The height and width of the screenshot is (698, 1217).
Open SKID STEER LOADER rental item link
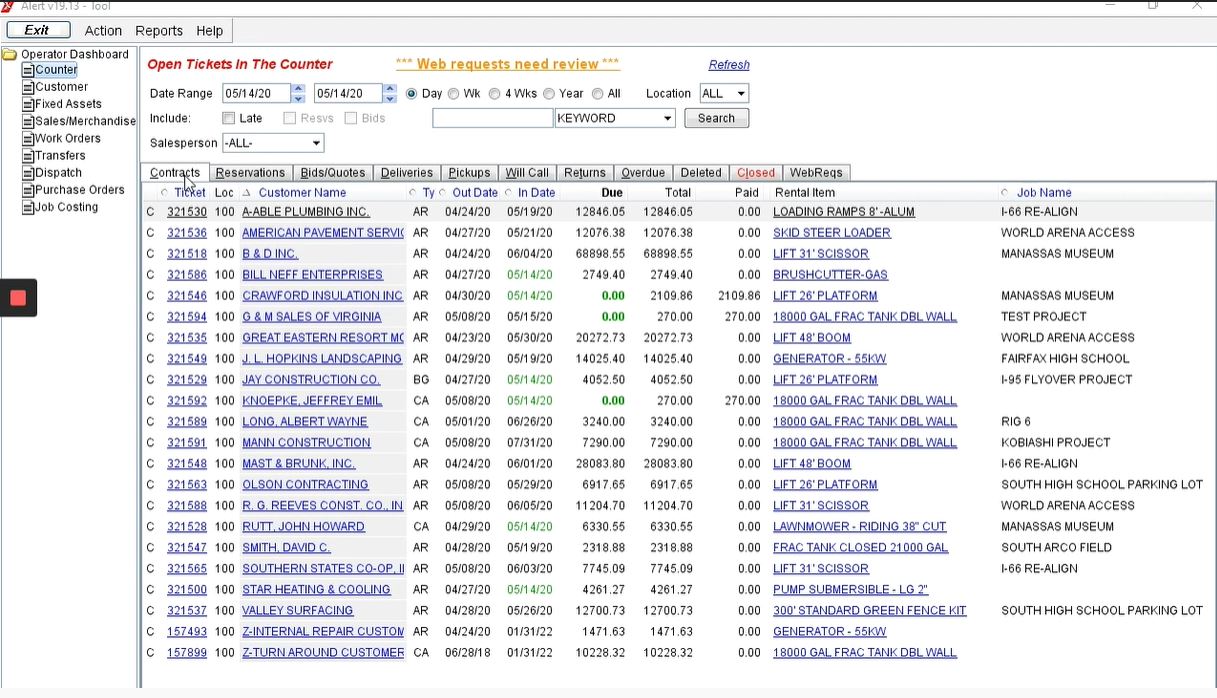832,233
